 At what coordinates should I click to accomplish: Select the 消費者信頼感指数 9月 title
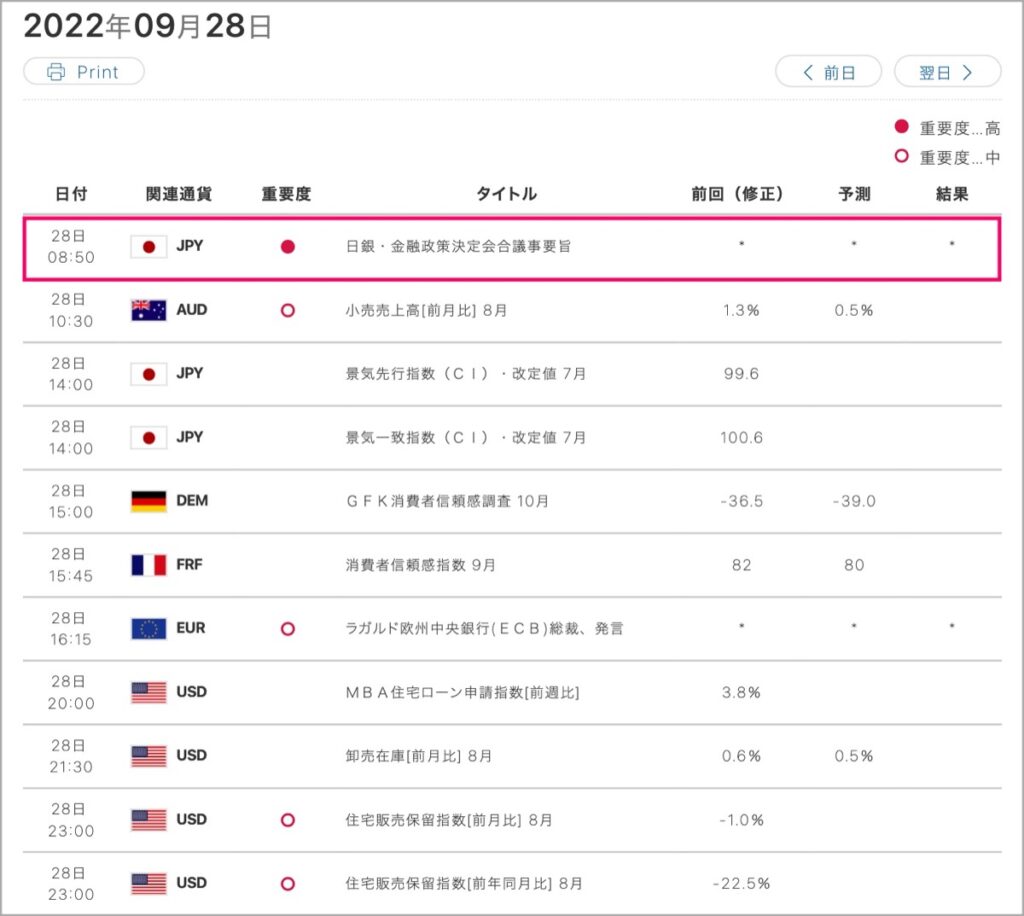click(x=421, y=565)
